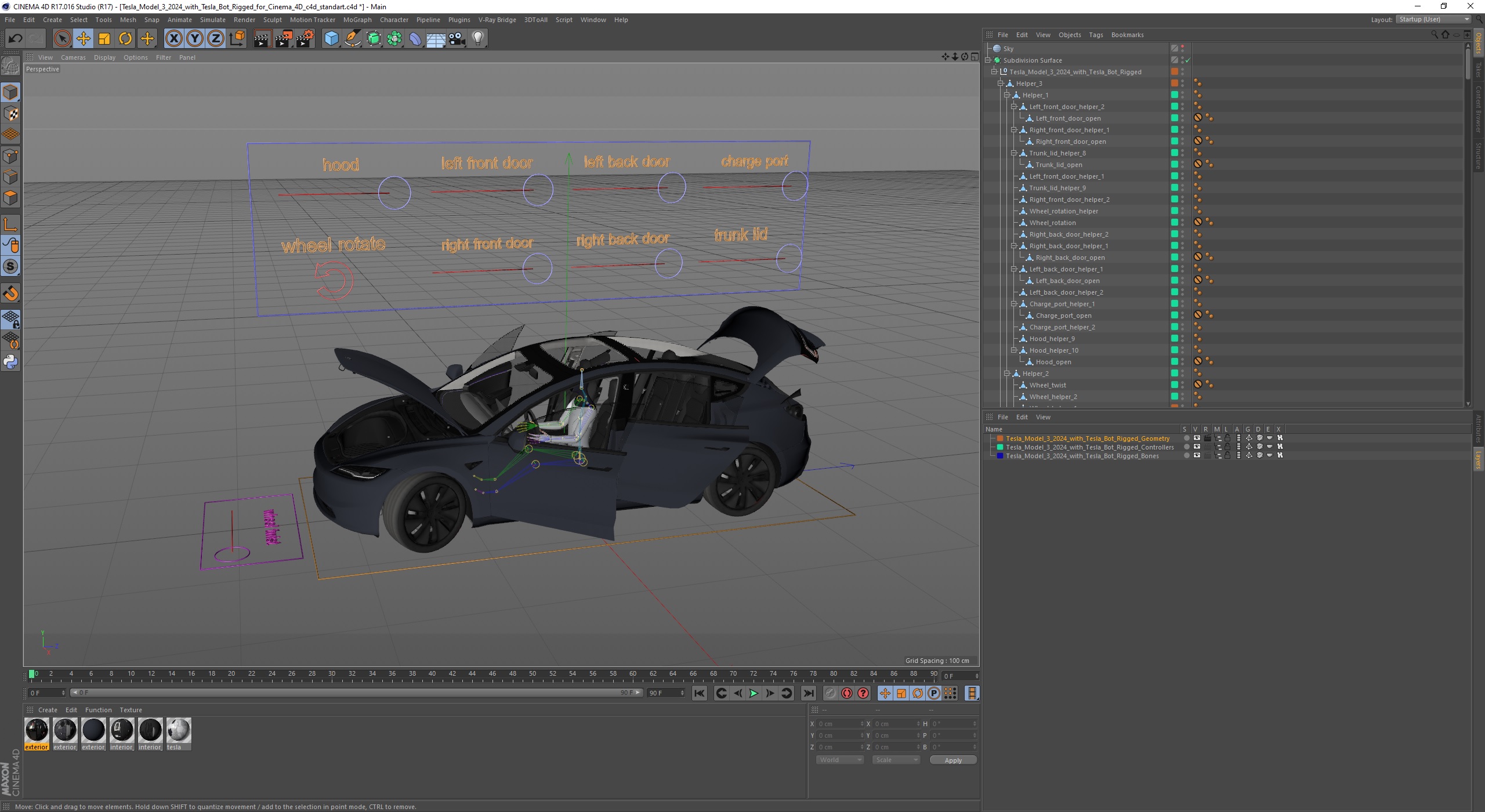Select the Live Selection tool

[62, 39]
